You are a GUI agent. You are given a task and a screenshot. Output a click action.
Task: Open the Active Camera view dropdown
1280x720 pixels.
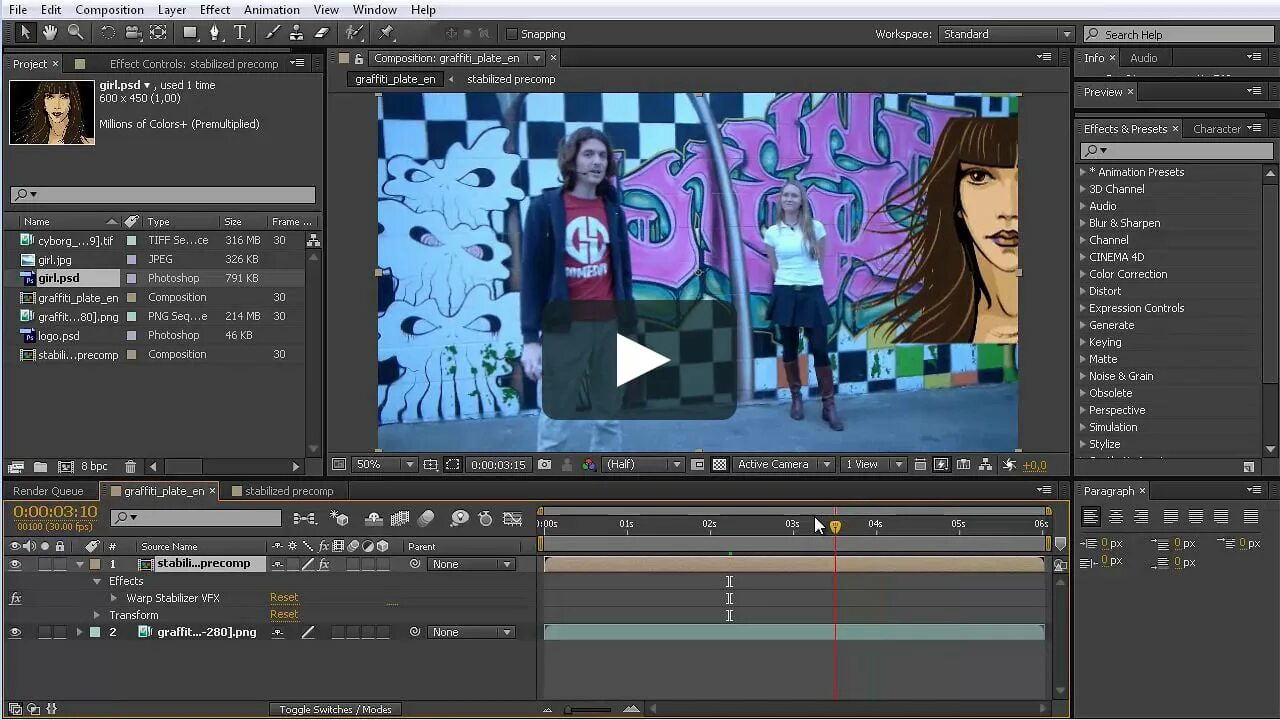click(783, 464)
